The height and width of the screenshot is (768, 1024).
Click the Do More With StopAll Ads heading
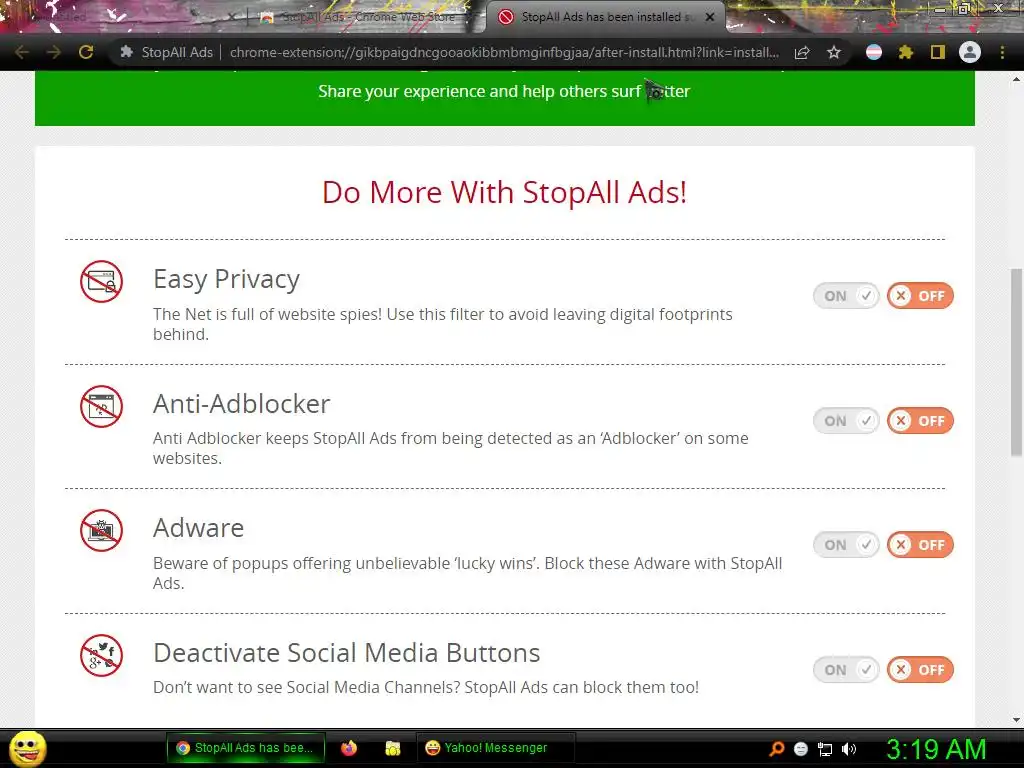coord(504,193)
